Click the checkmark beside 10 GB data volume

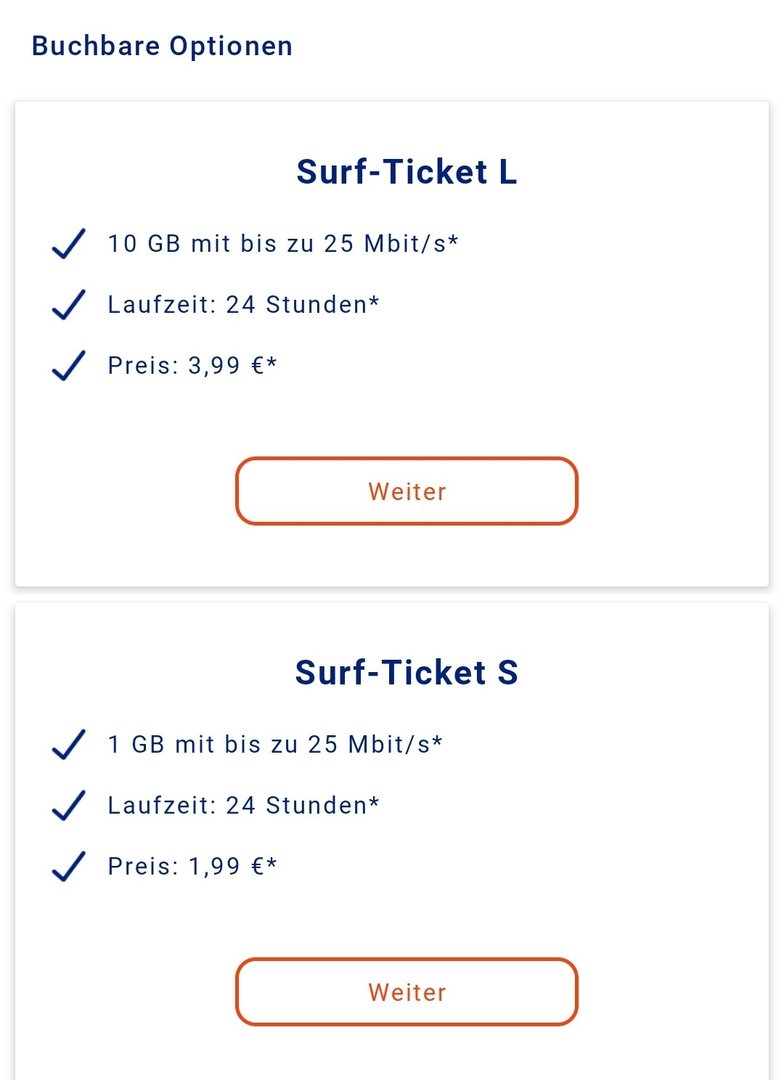coord(67,244)
